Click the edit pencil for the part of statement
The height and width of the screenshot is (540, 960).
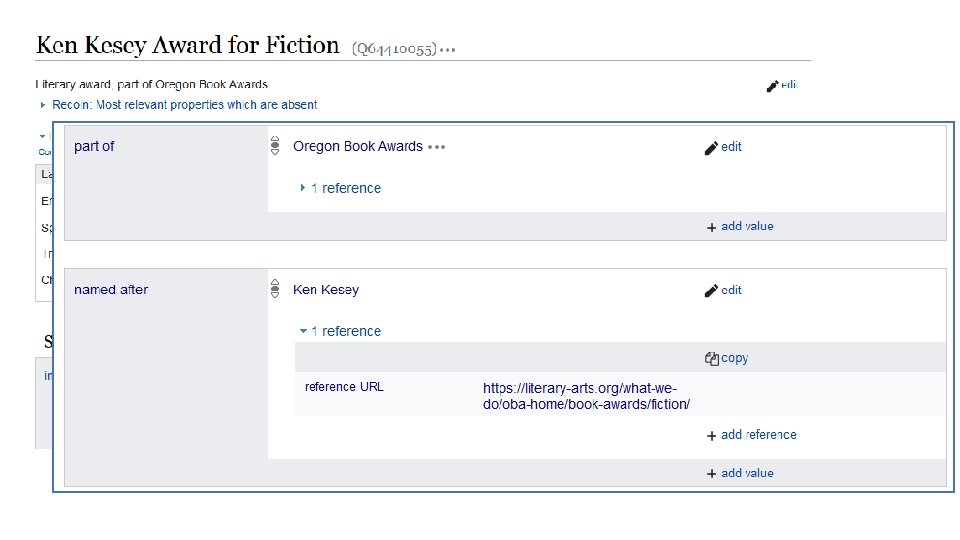[x=711, y=147]
